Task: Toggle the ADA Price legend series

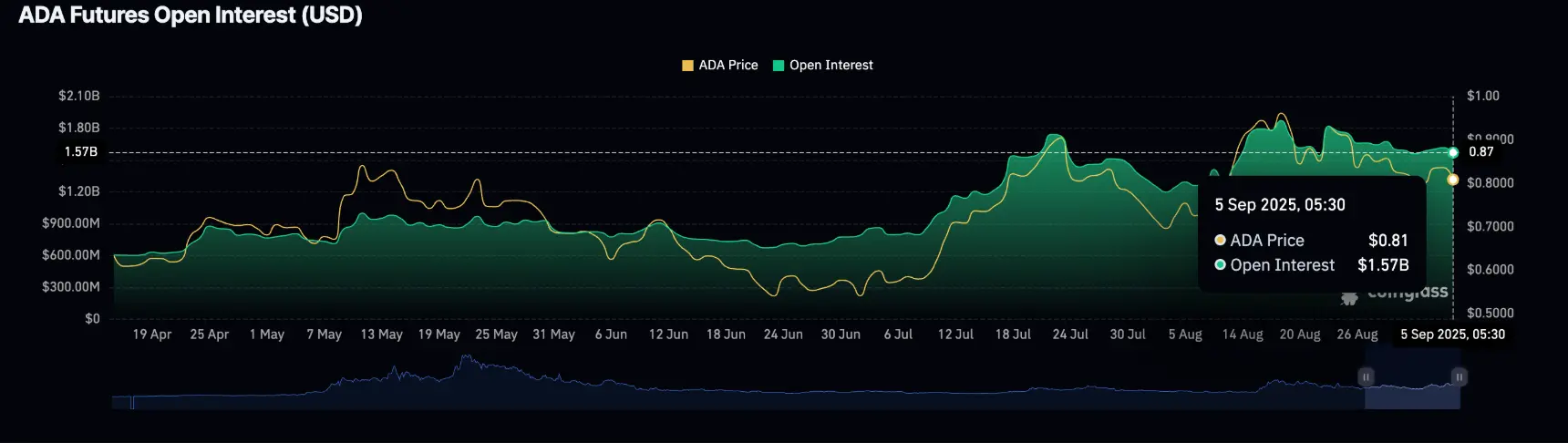Action: (720, 65)
